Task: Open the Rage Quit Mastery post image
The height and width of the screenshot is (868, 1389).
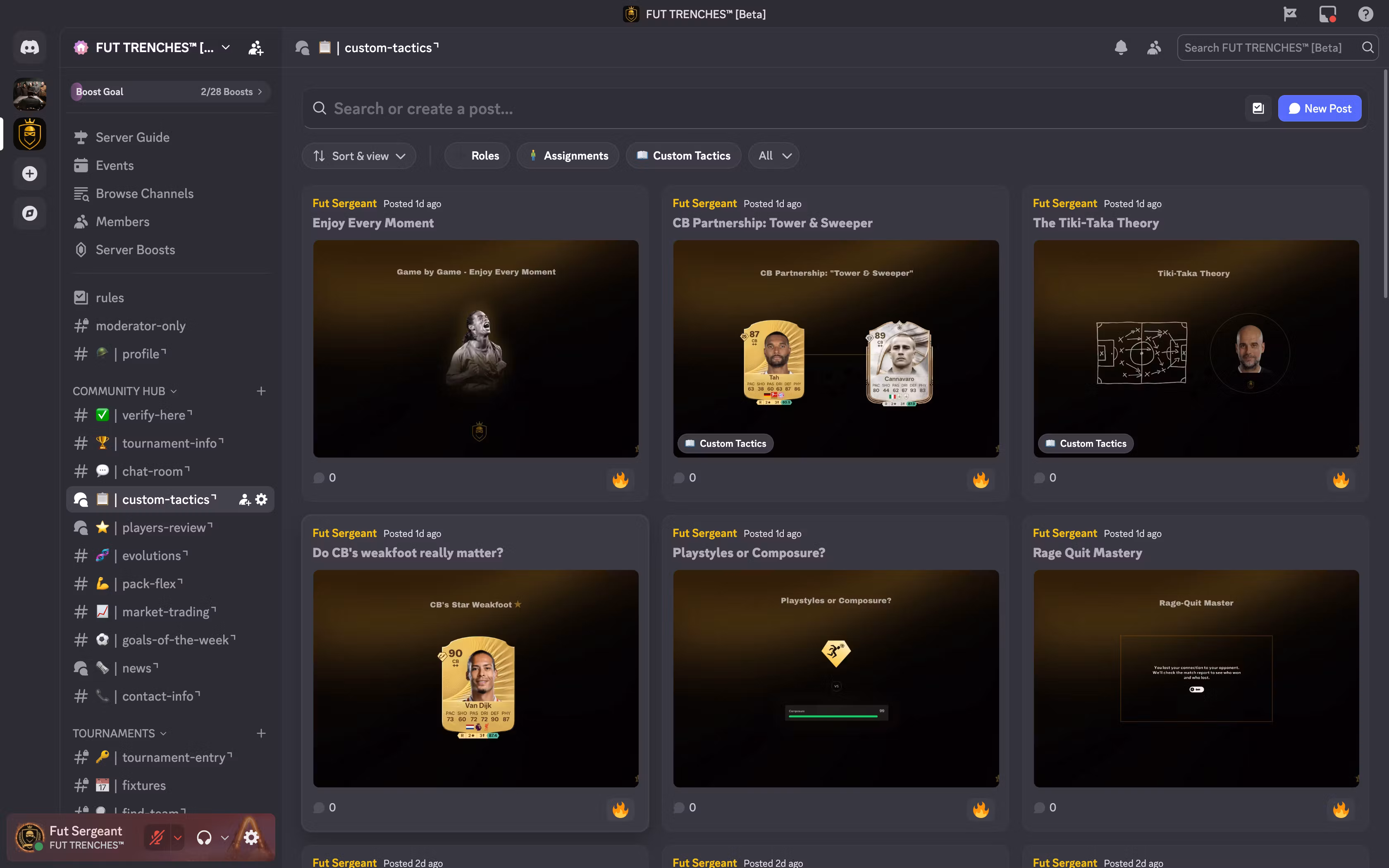Action: pos(1196,679)
